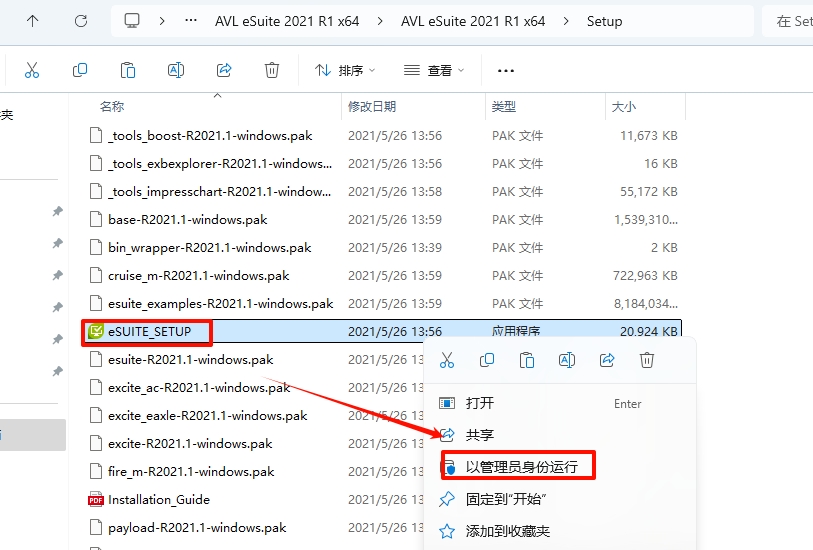
Task: Select excite-R2021.1-windows.pak file
Action: point(190,444)
